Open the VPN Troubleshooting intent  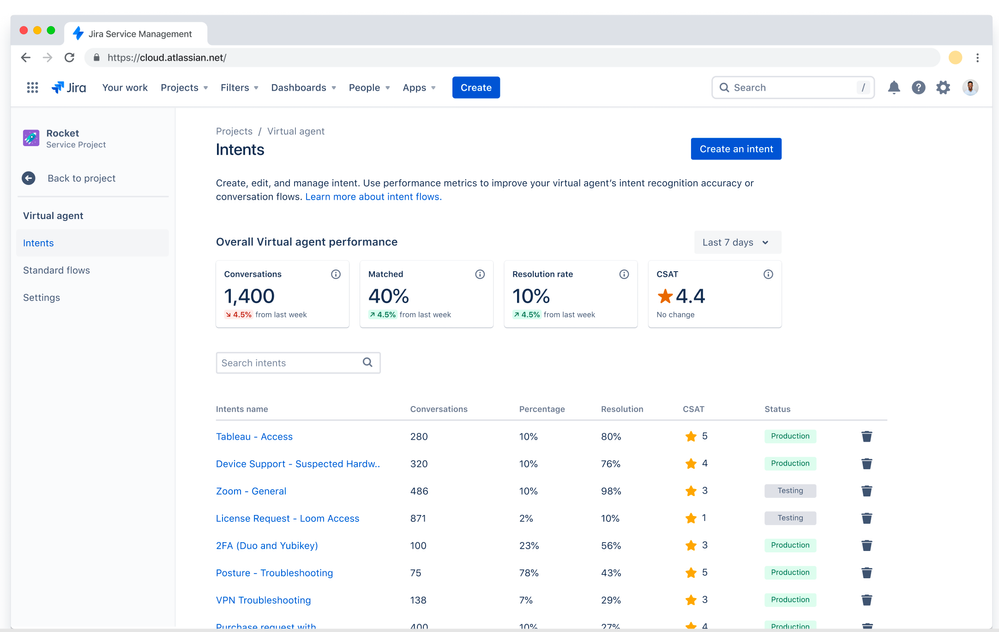263,600
